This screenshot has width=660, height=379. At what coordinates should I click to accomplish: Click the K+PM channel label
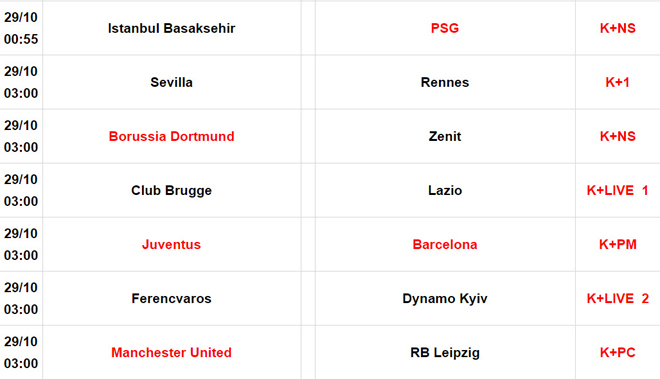pyautogui.click(x=617, y=244)
